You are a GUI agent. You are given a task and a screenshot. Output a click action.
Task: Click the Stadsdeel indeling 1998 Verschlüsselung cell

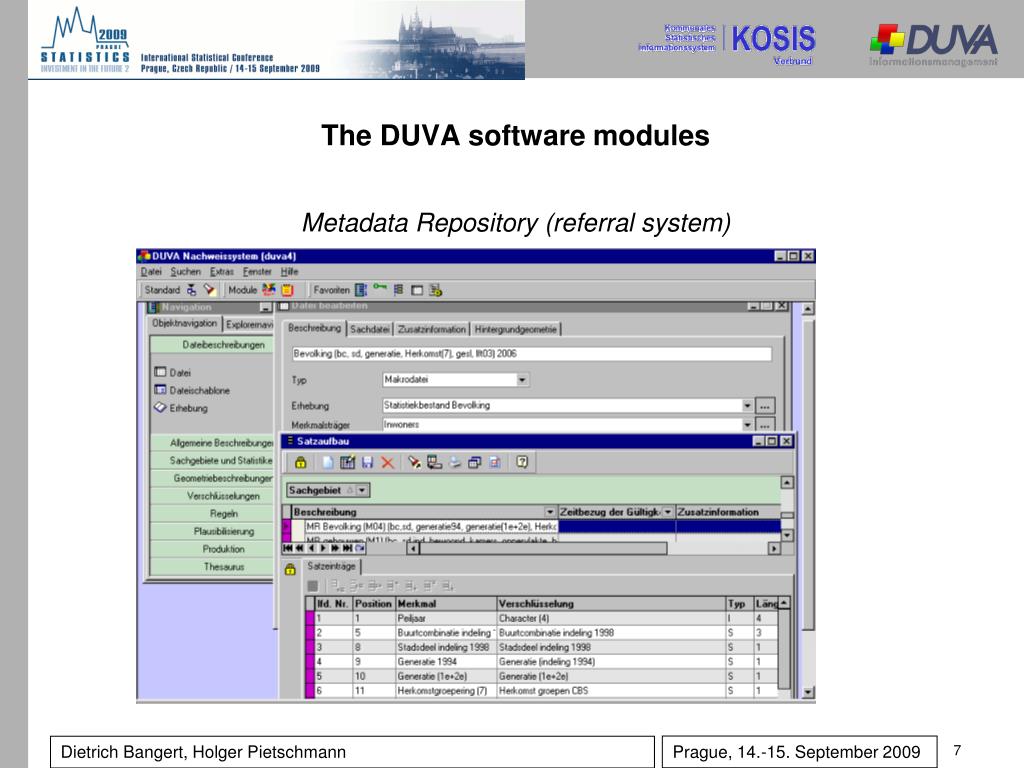[x=611, y=647]
